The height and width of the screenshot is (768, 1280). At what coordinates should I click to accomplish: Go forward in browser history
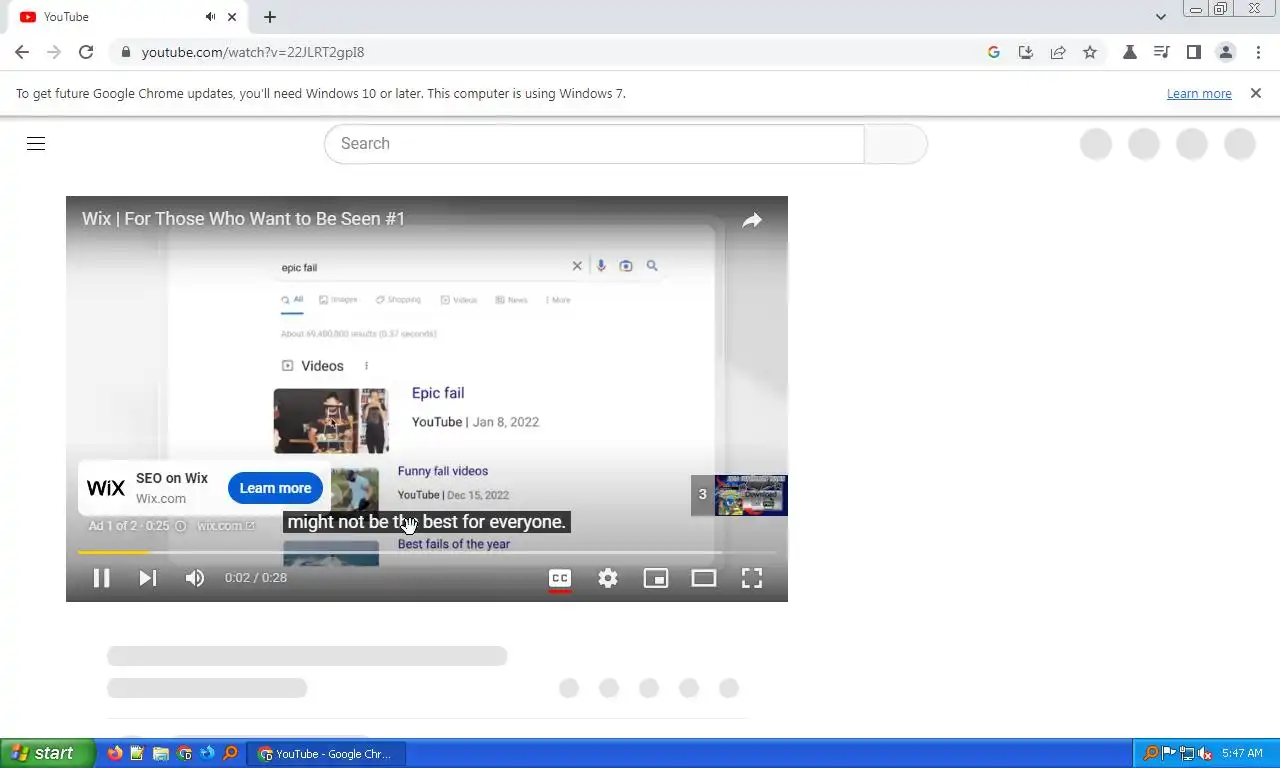(54, 52)
